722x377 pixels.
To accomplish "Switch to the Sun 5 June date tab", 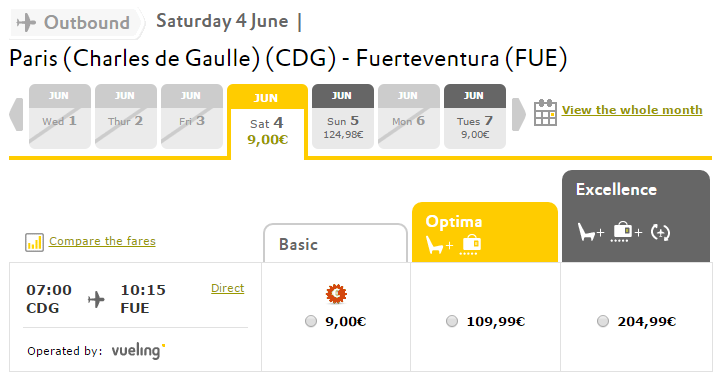I will 343,116.
